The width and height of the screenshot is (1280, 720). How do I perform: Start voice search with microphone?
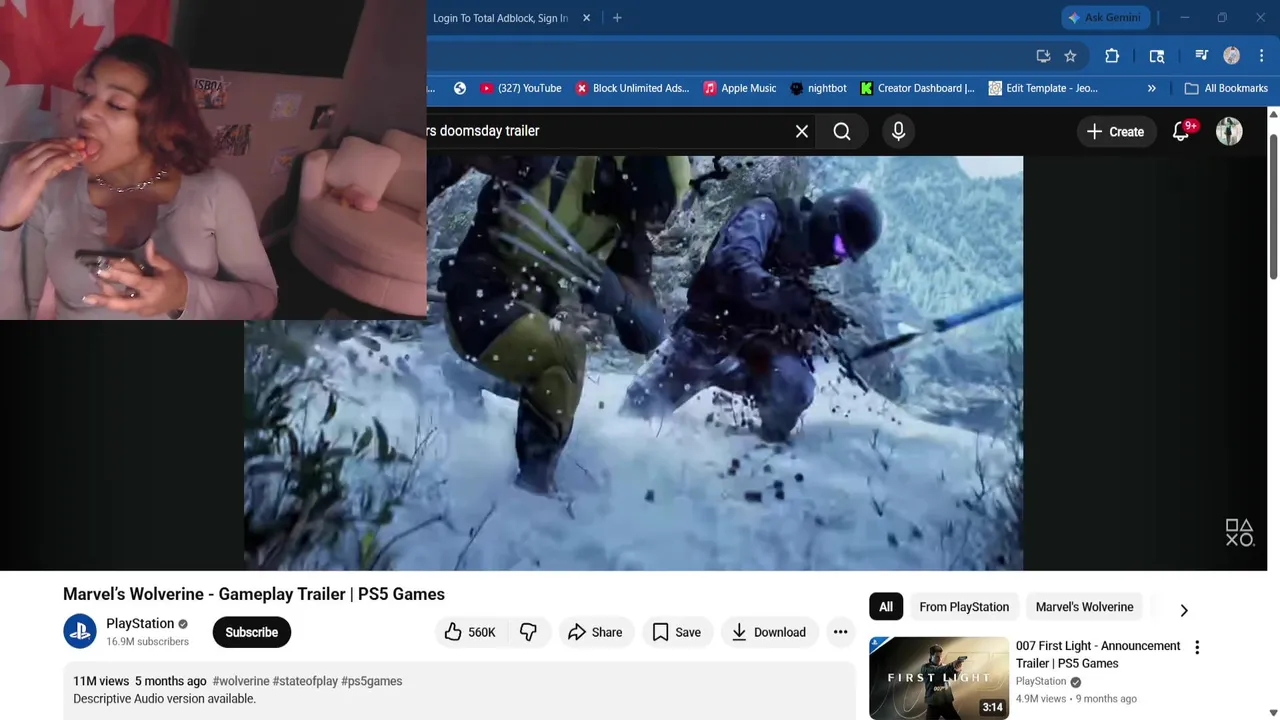(898, 131)
